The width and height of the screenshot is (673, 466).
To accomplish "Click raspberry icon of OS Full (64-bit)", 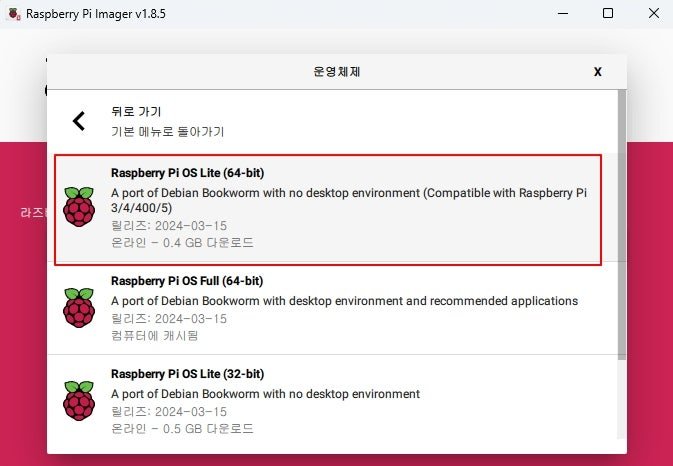I will [79, 308].
